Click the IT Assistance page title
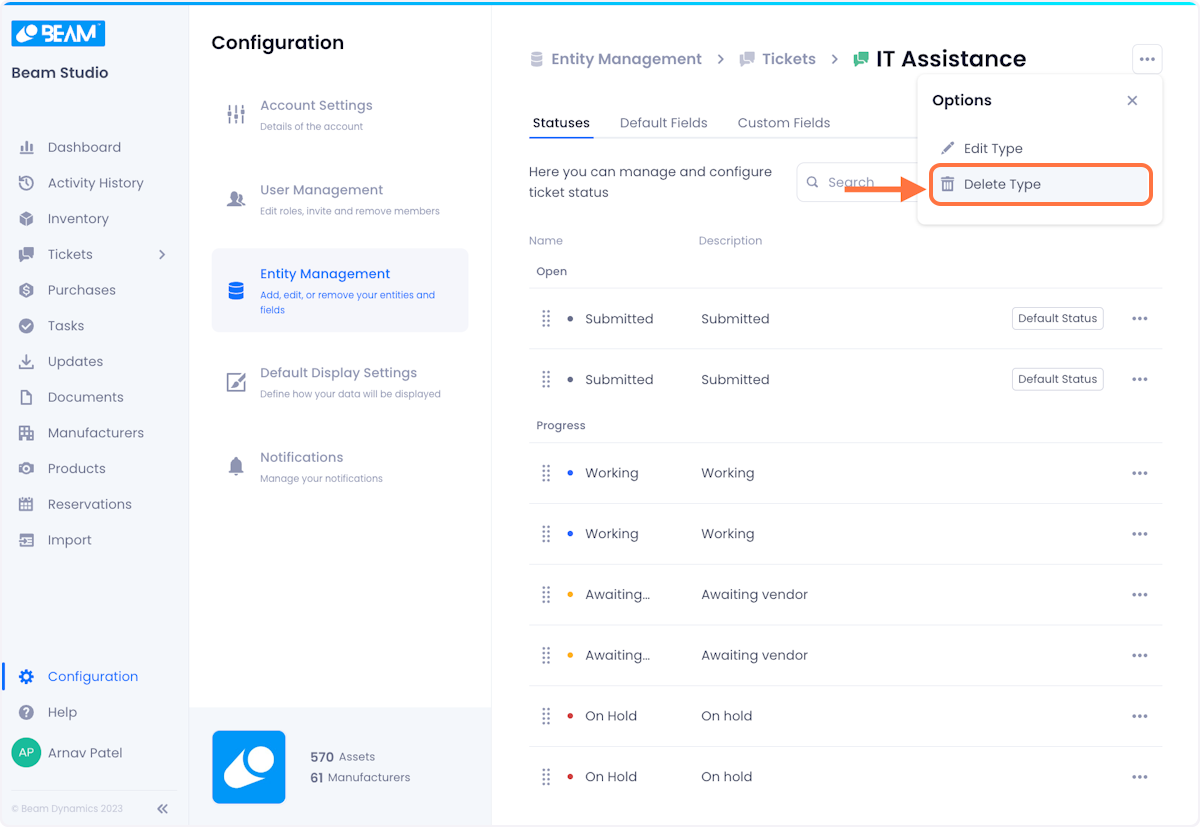The width and height of the screenshot is (1200, 827). pyautogui.click(x=950, y=59)
